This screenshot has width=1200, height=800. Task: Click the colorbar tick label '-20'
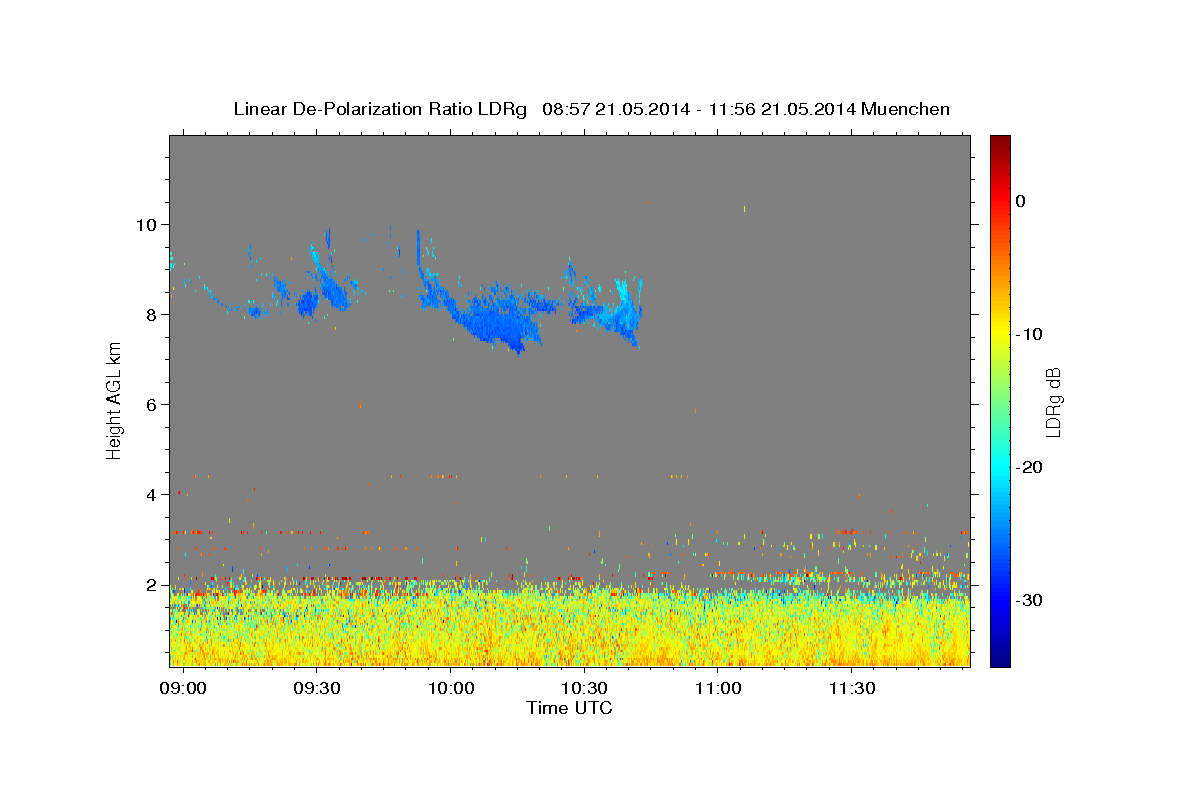click(x=1029, y=467)
